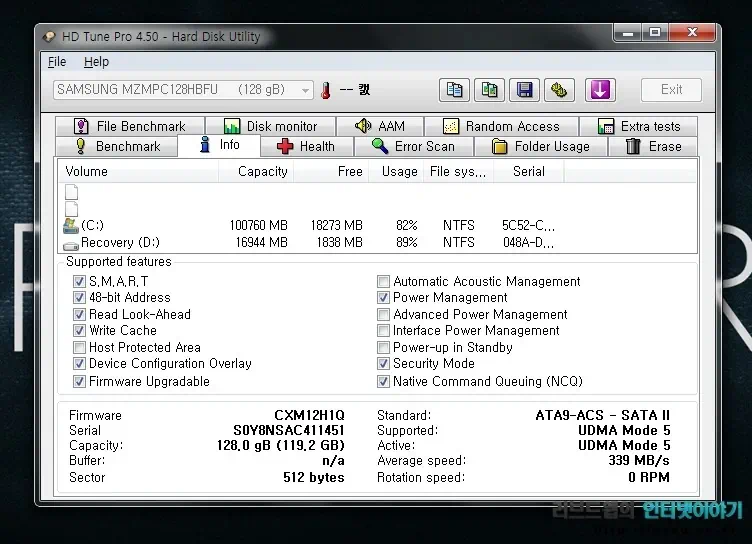Image resolution: width=752 pixels, height=544 pixels.
Task: Open the options wrench icon in toolbar
Action: pyautogui.click(x=559, y=90)
